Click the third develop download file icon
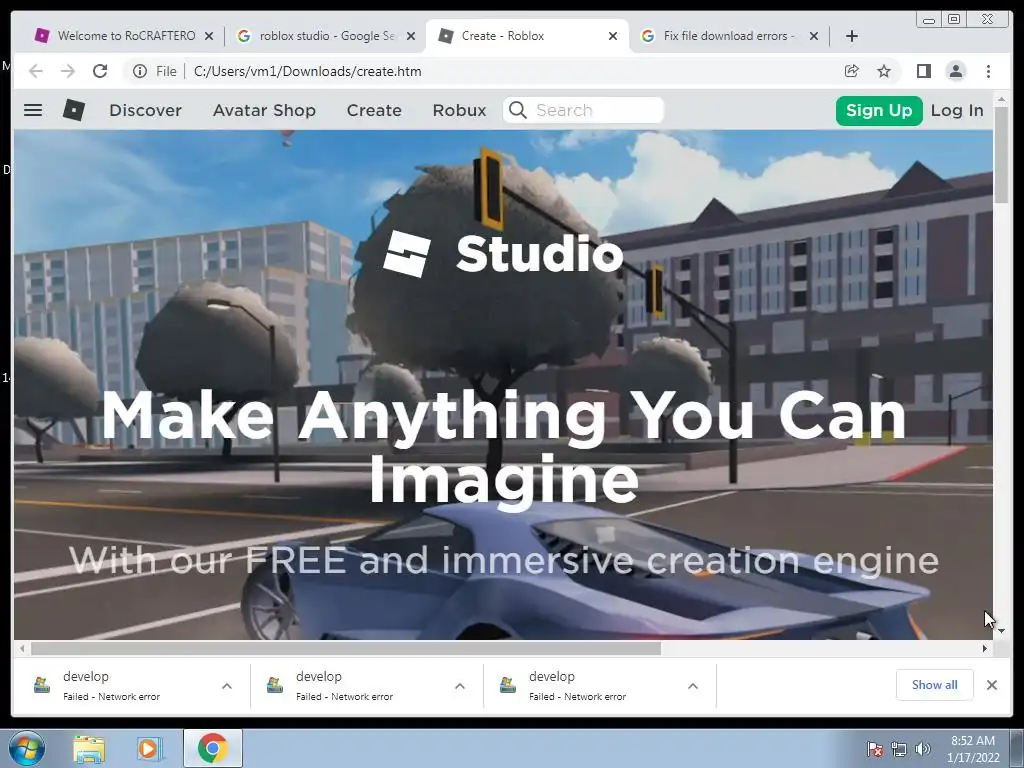The height and width of the screenshot is (768, 1024). (x=508, y=685)
